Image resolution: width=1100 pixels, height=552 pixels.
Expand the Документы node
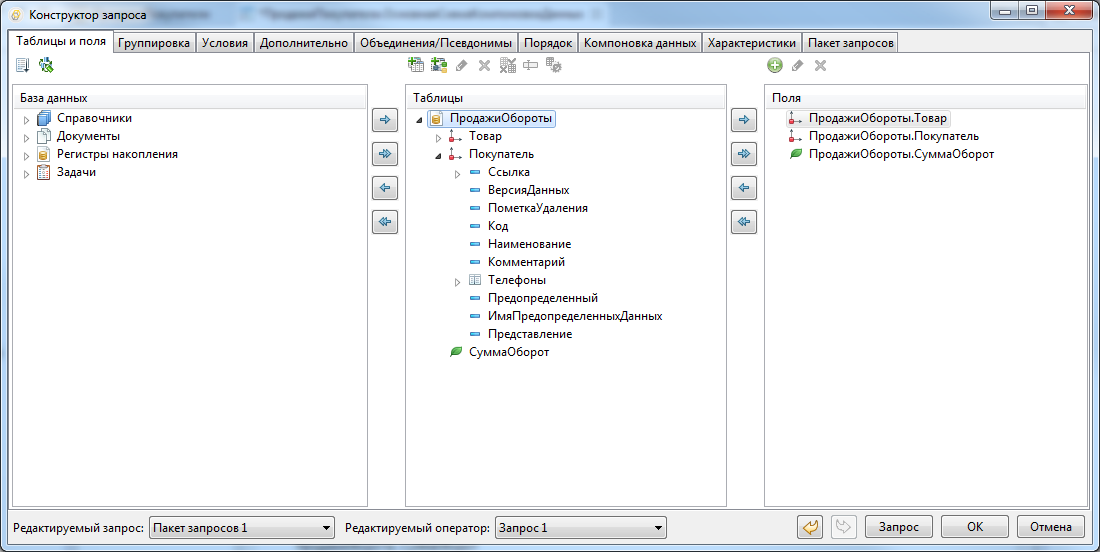[27, 137]
